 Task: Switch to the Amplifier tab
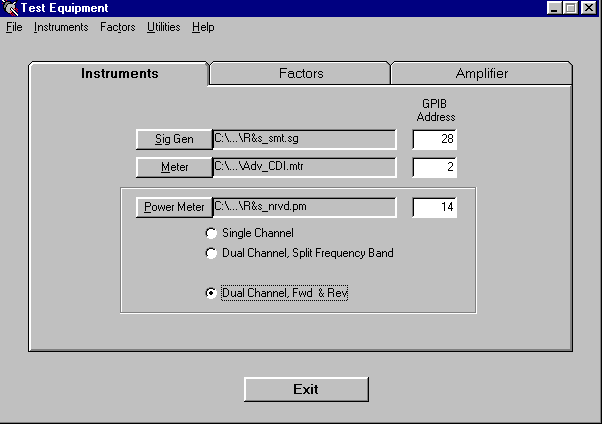click(481, 73)
